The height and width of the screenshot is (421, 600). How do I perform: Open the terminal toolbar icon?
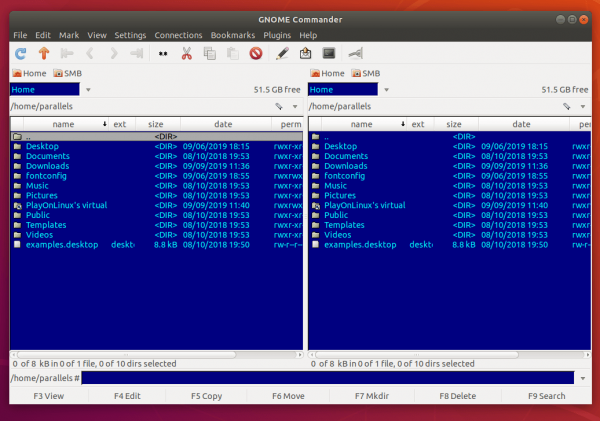(x=329, y=53)
